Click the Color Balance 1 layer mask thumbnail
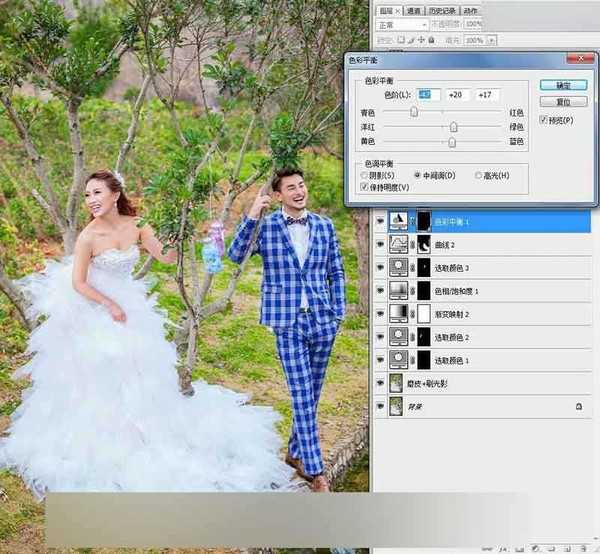Screen dimensions: 600x554 coord(424,221)
